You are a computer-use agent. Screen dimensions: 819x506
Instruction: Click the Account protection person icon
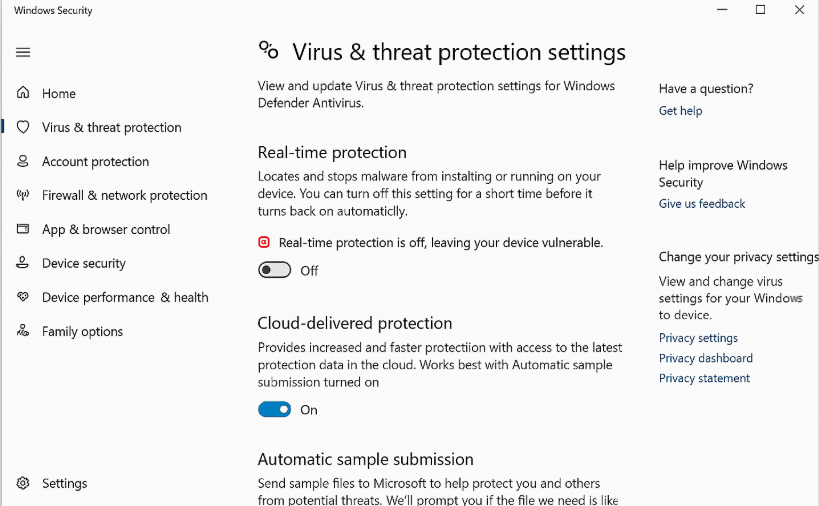point(23,161)
